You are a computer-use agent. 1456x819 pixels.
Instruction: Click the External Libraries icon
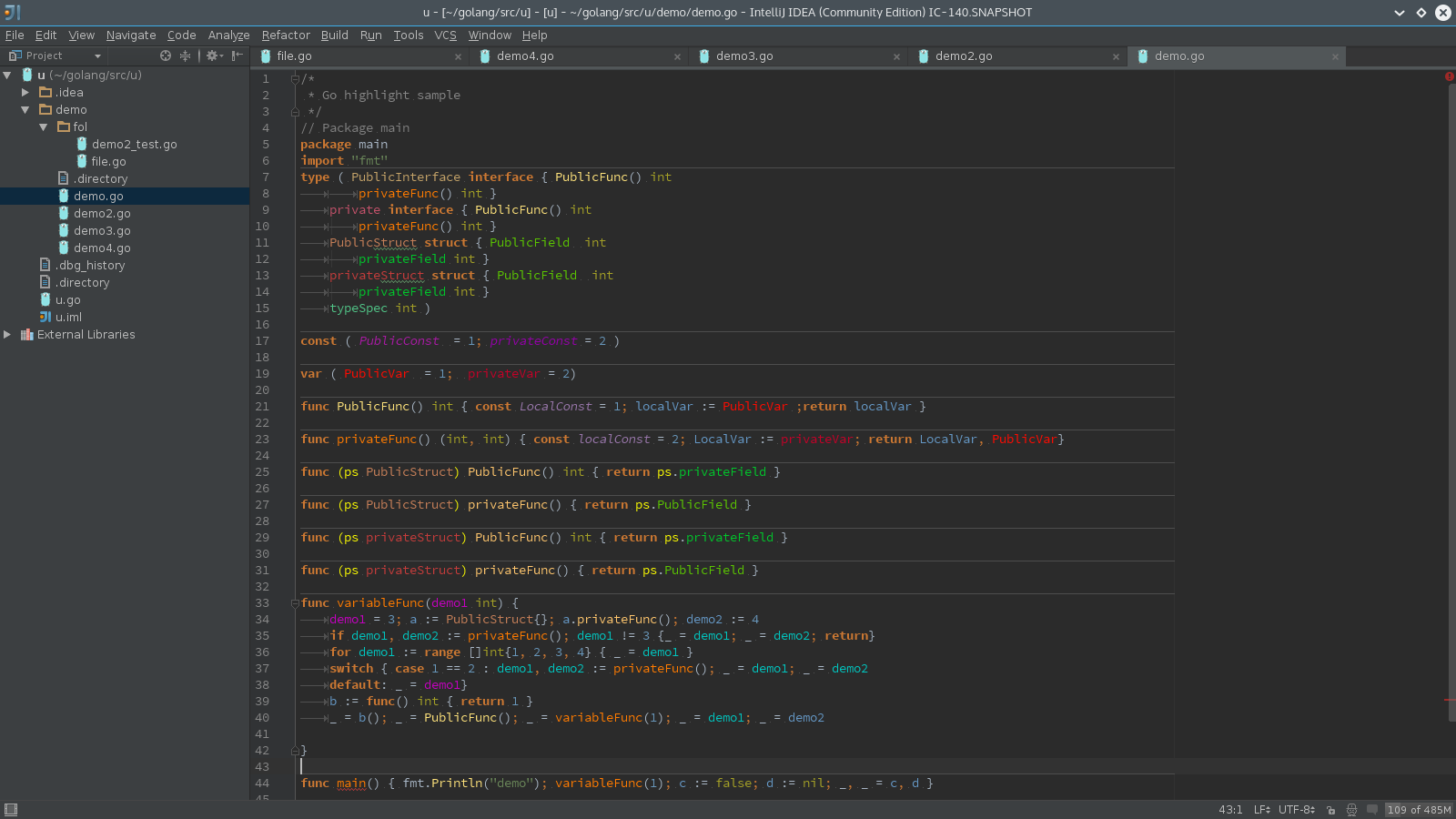coord(27,334)
